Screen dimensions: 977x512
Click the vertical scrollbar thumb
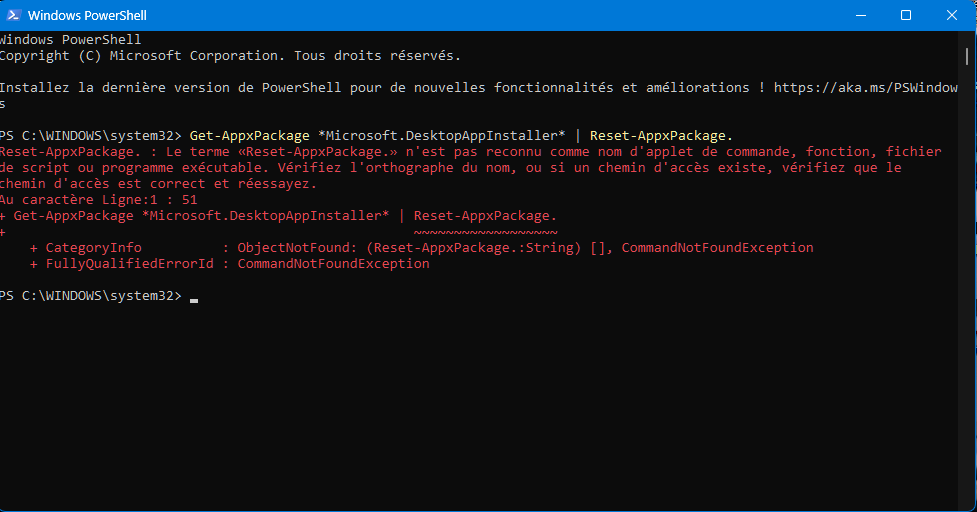coord(967,56)
